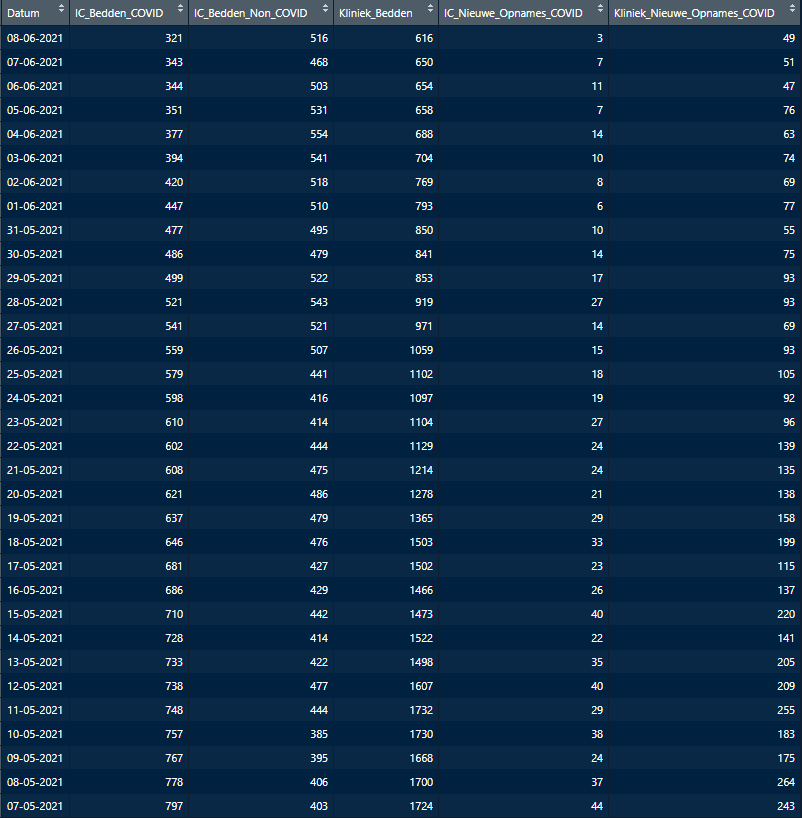Select date cell 23-05-2021
Viewport: 802px width, 818px height.
(x=35, y=422)
